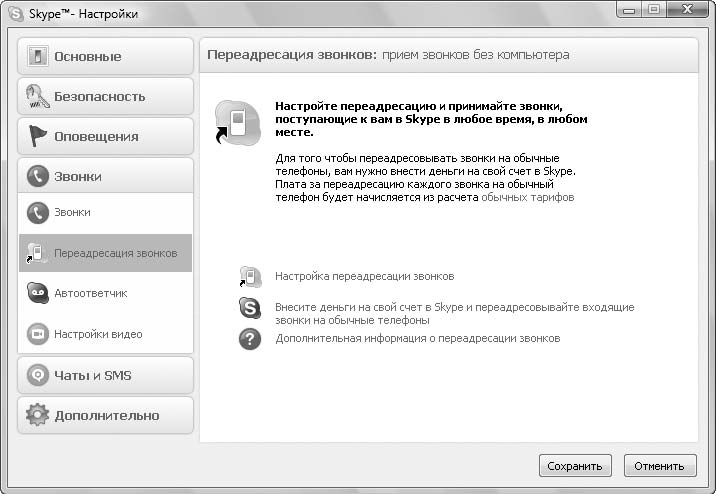Select the Настройки видео item
This screenshot has width=716, height=494.
click(105, 334)
